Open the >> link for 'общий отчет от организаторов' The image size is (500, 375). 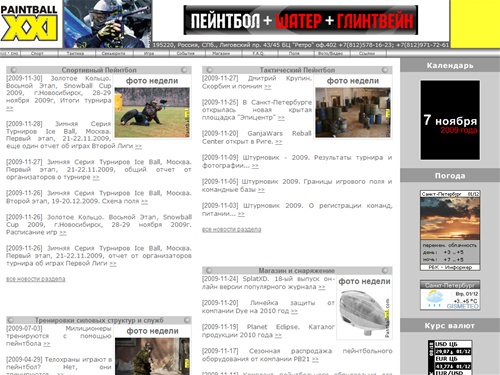tap(96, 177)
